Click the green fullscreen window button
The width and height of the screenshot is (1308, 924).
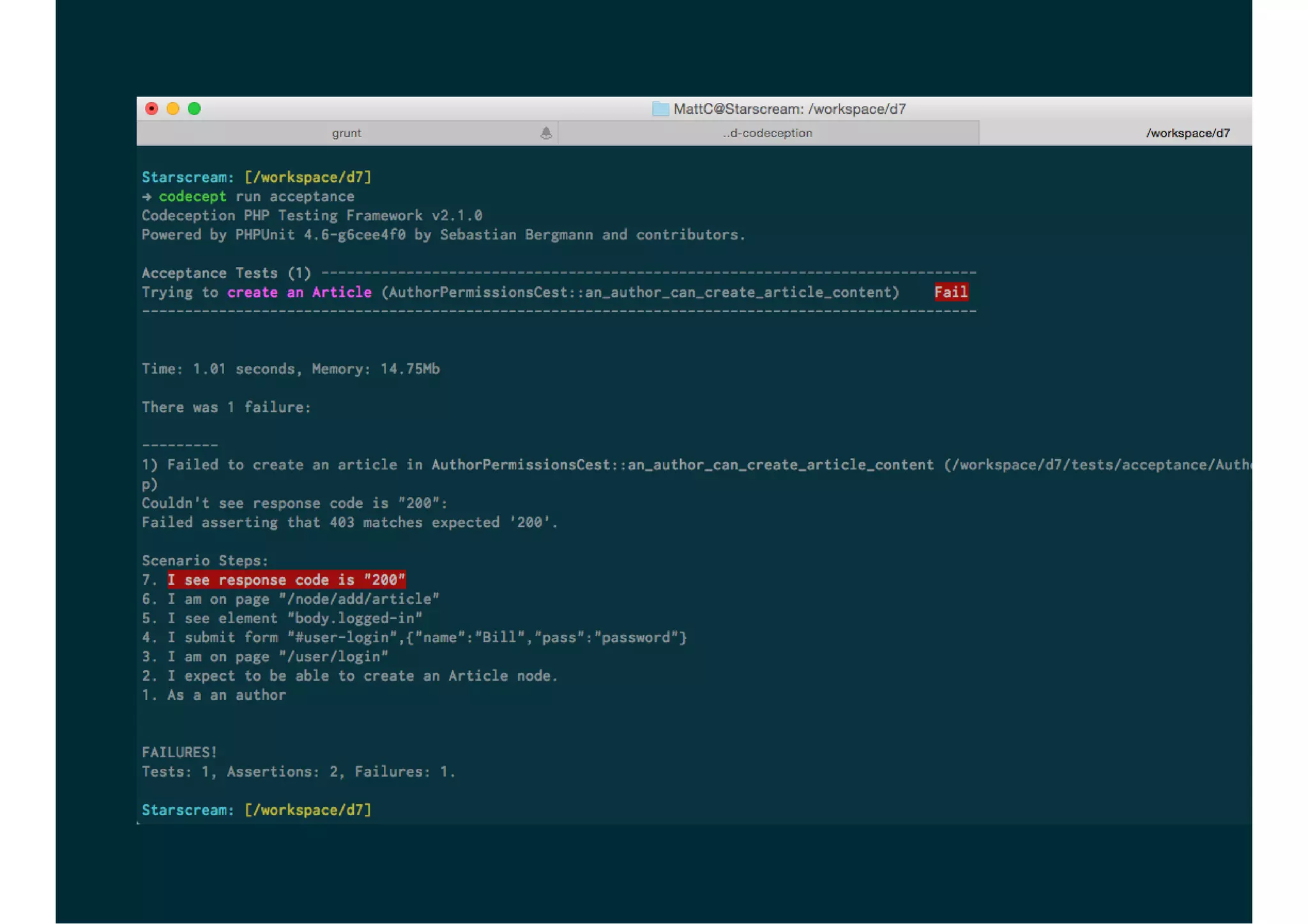[194, 109]
